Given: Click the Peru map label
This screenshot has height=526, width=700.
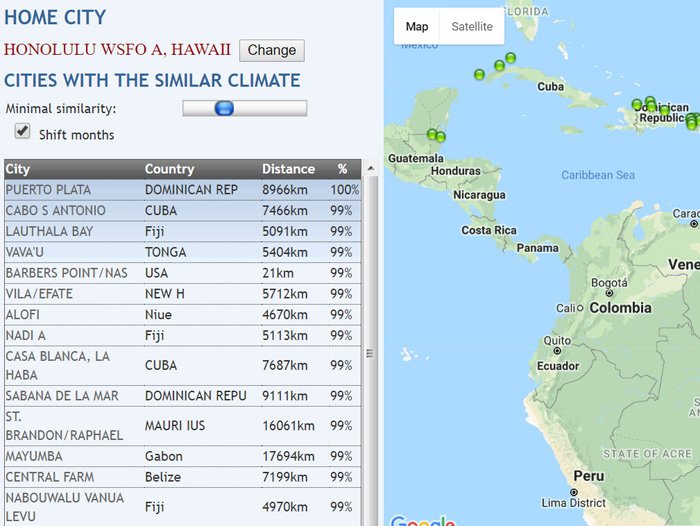Looking at the screenshot, I should [589, 476].
